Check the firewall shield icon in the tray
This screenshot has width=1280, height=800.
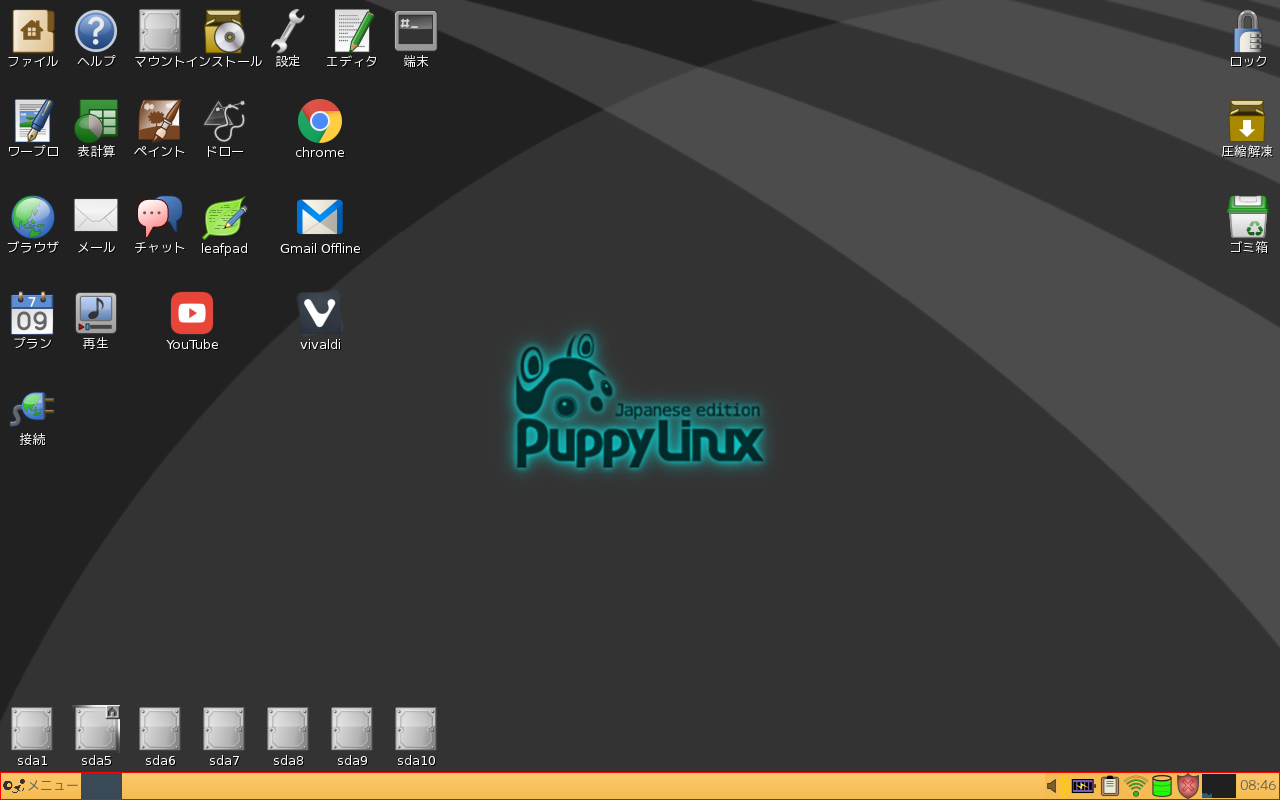coord(1188,785)
